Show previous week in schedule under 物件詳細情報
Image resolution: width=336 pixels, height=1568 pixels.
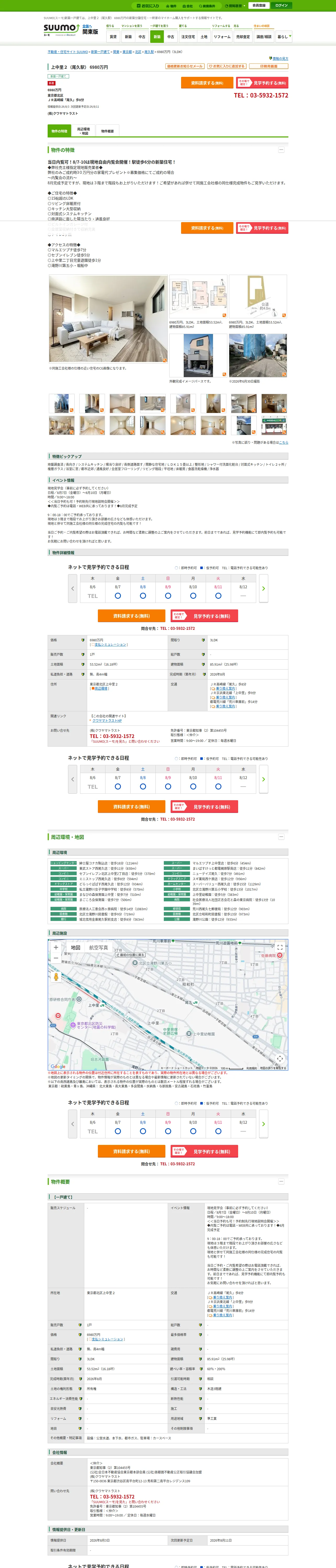coord(72,589)
